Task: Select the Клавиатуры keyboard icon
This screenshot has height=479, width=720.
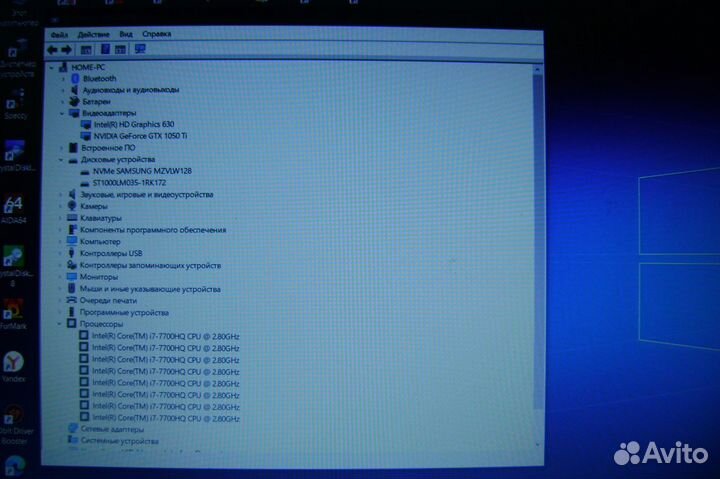Action: coord(72,218)
